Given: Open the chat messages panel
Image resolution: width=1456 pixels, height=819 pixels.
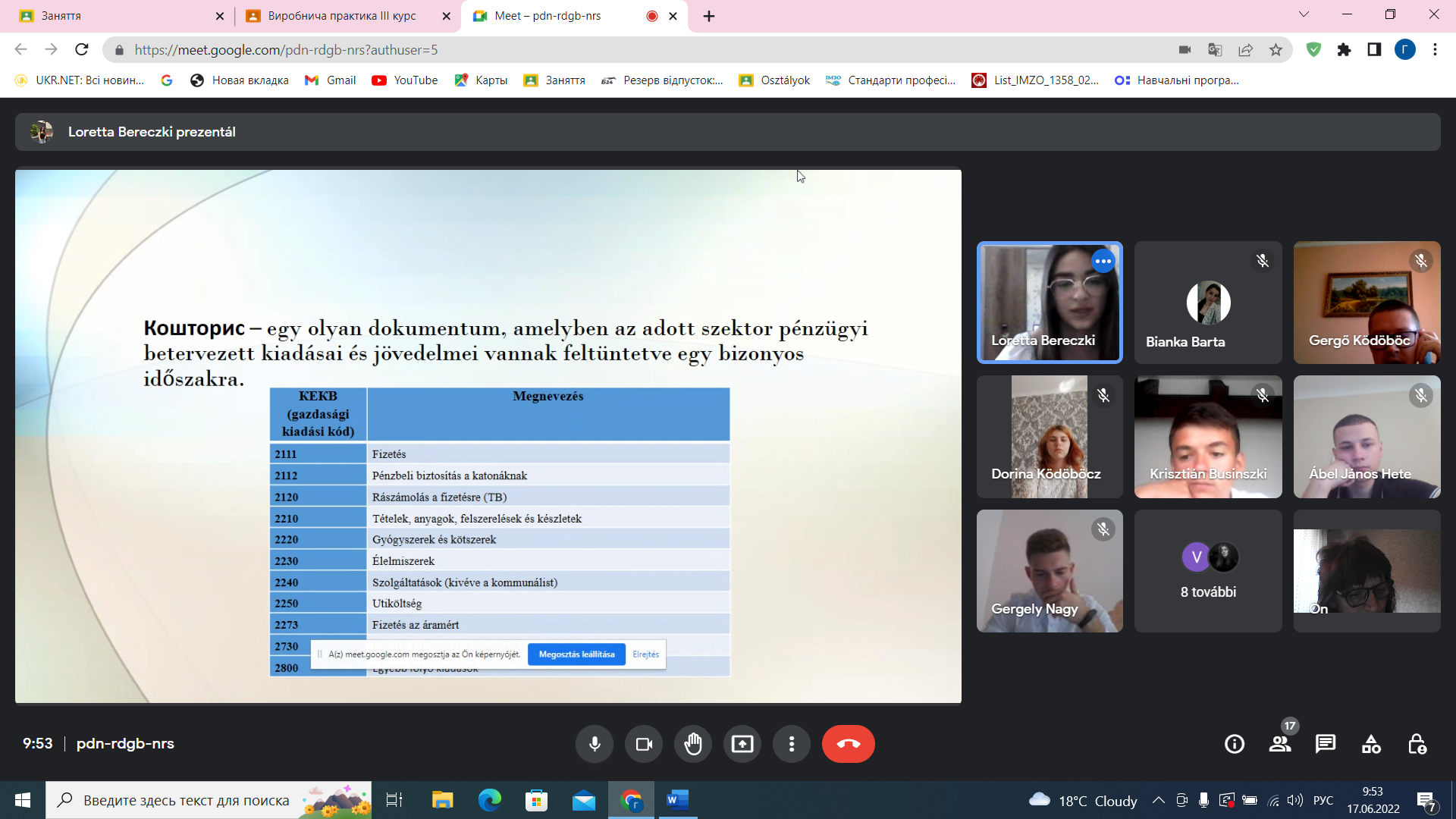Looking at the screenshot, I should click(1326, 744).
